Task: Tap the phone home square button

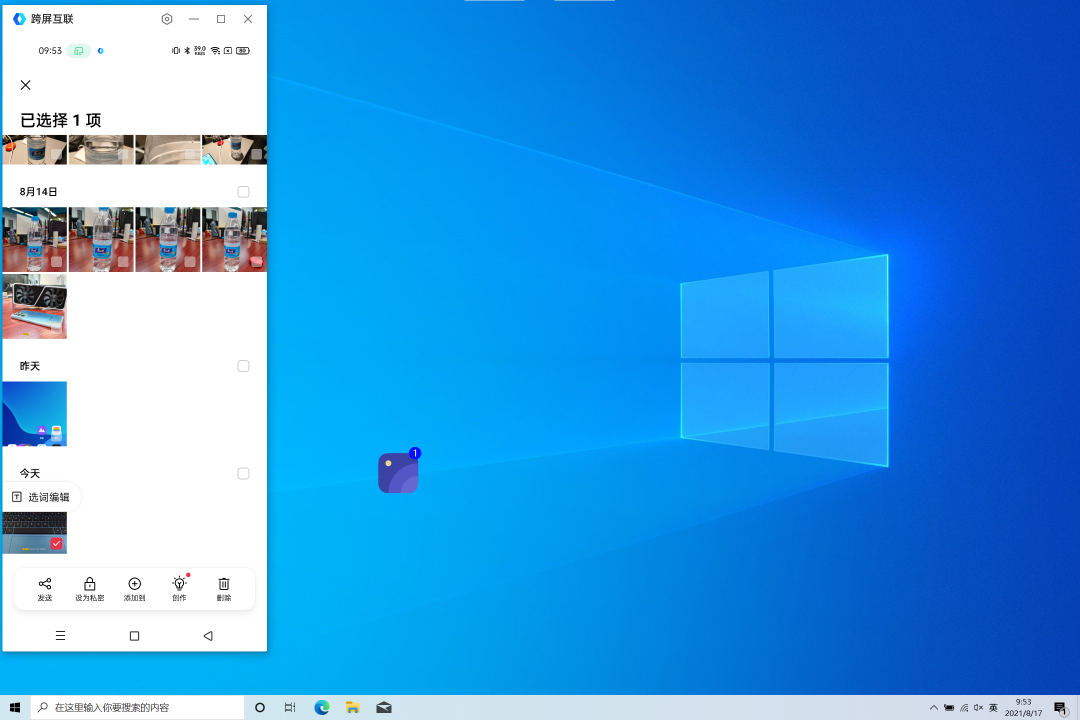Action: (x=134, y=636)
